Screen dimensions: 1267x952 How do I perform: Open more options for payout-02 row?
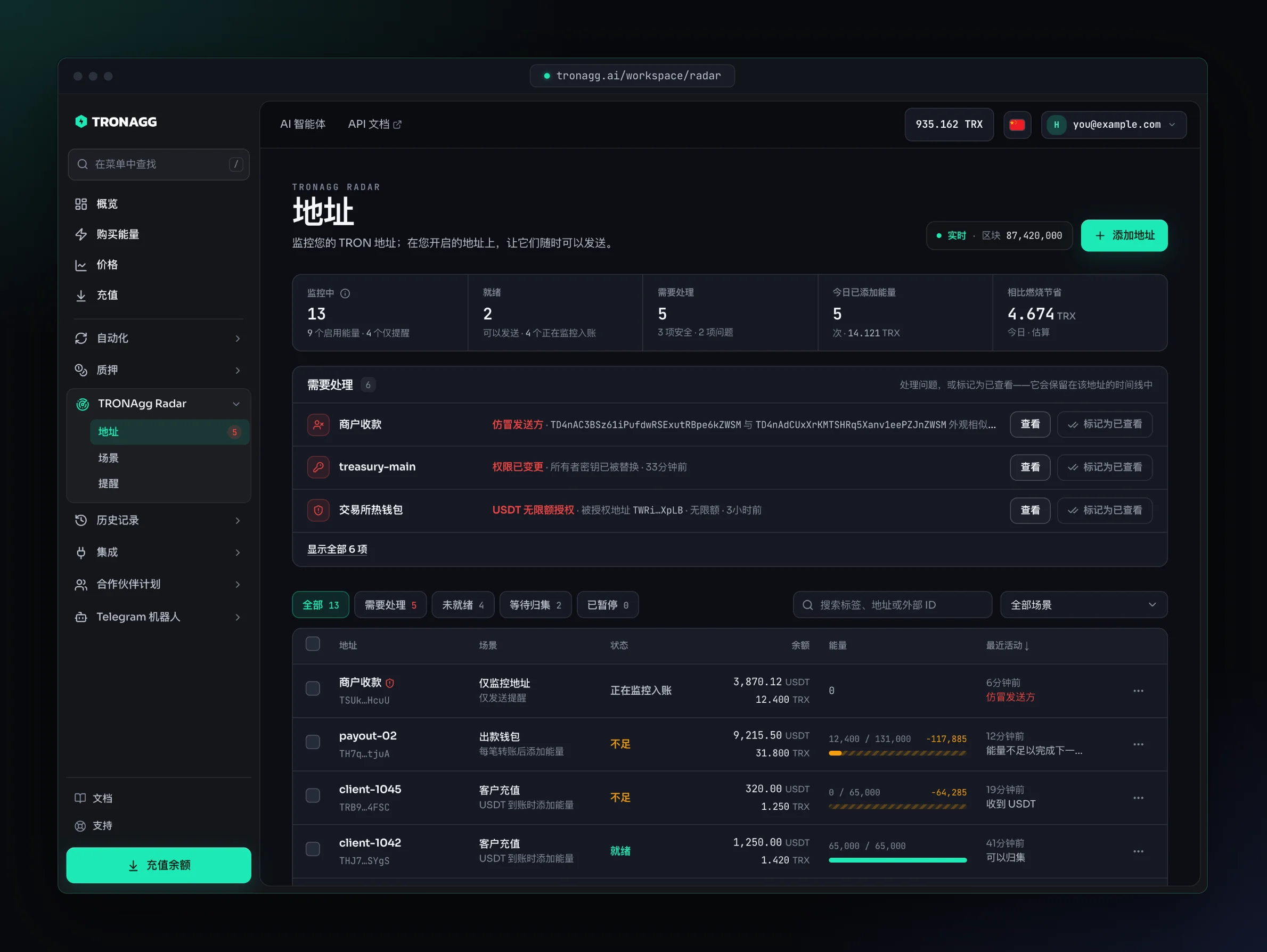coord(1138,744)
